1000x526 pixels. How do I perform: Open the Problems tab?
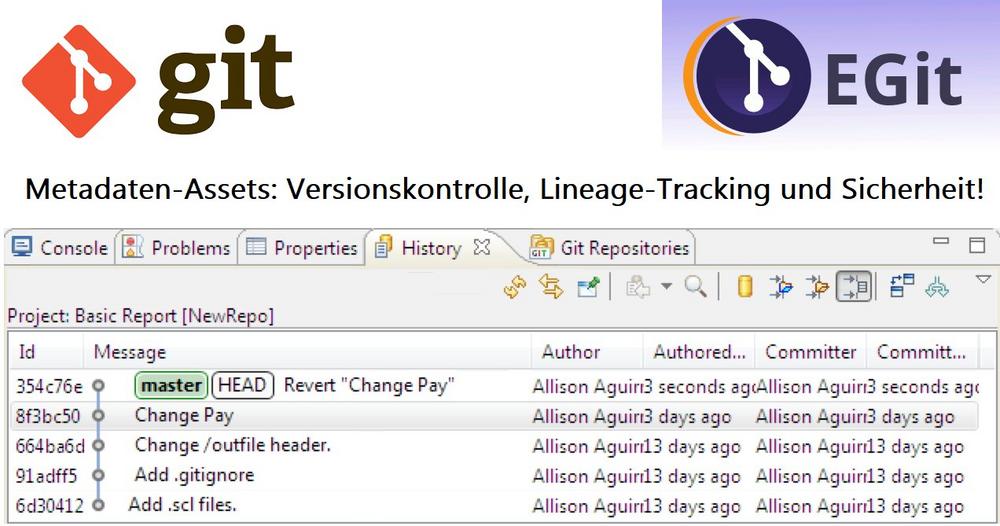click(x=178, y=248)
